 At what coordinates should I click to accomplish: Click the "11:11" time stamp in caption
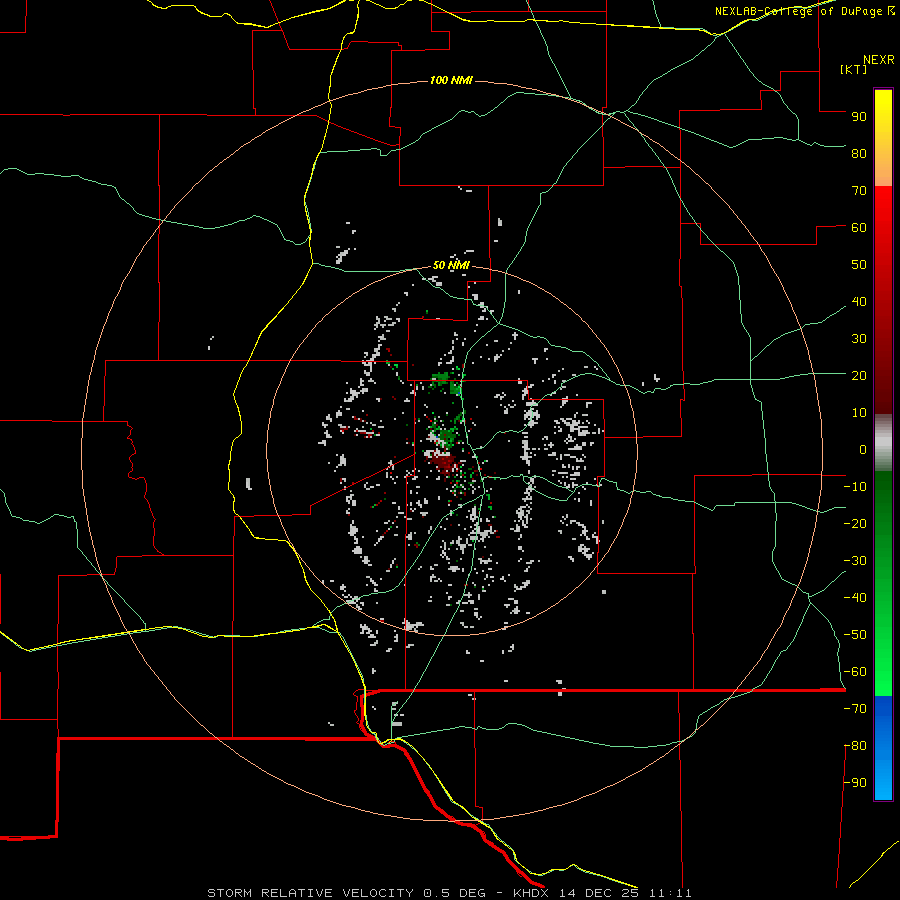[x=670, y=893]
